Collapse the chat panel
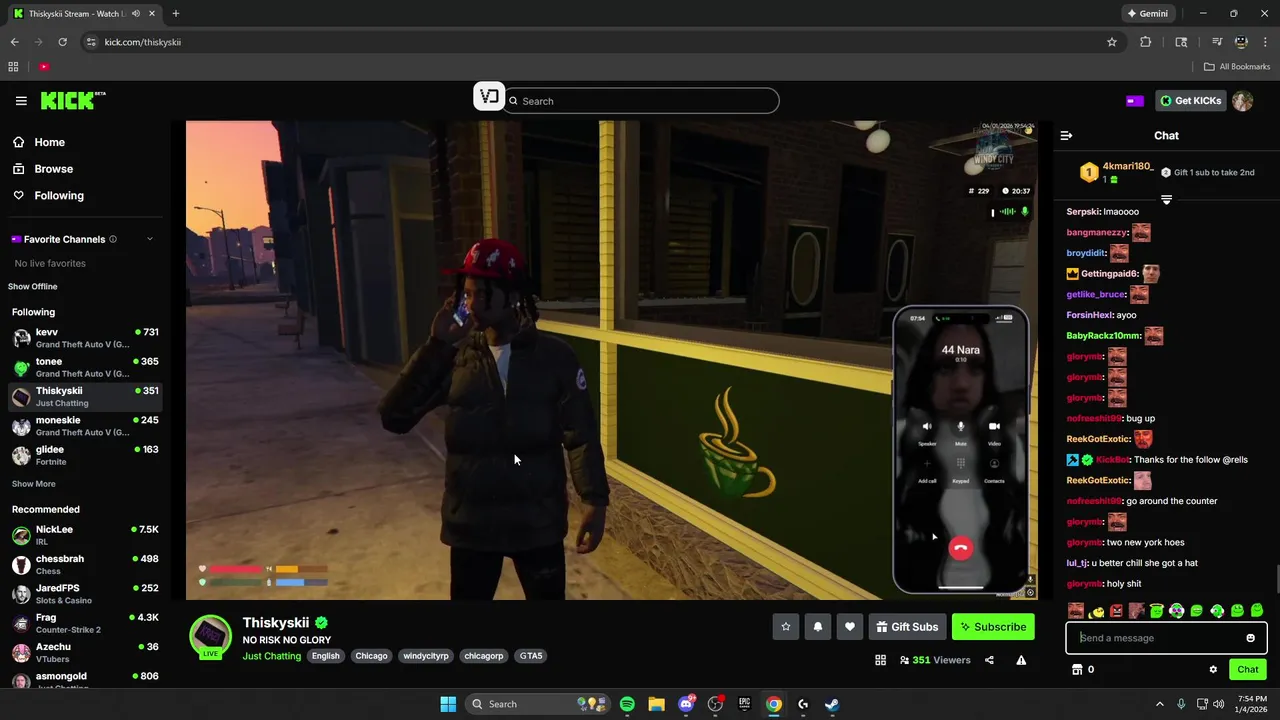This screenshot has width=1280, height=720. click(x=1066, y=135)
